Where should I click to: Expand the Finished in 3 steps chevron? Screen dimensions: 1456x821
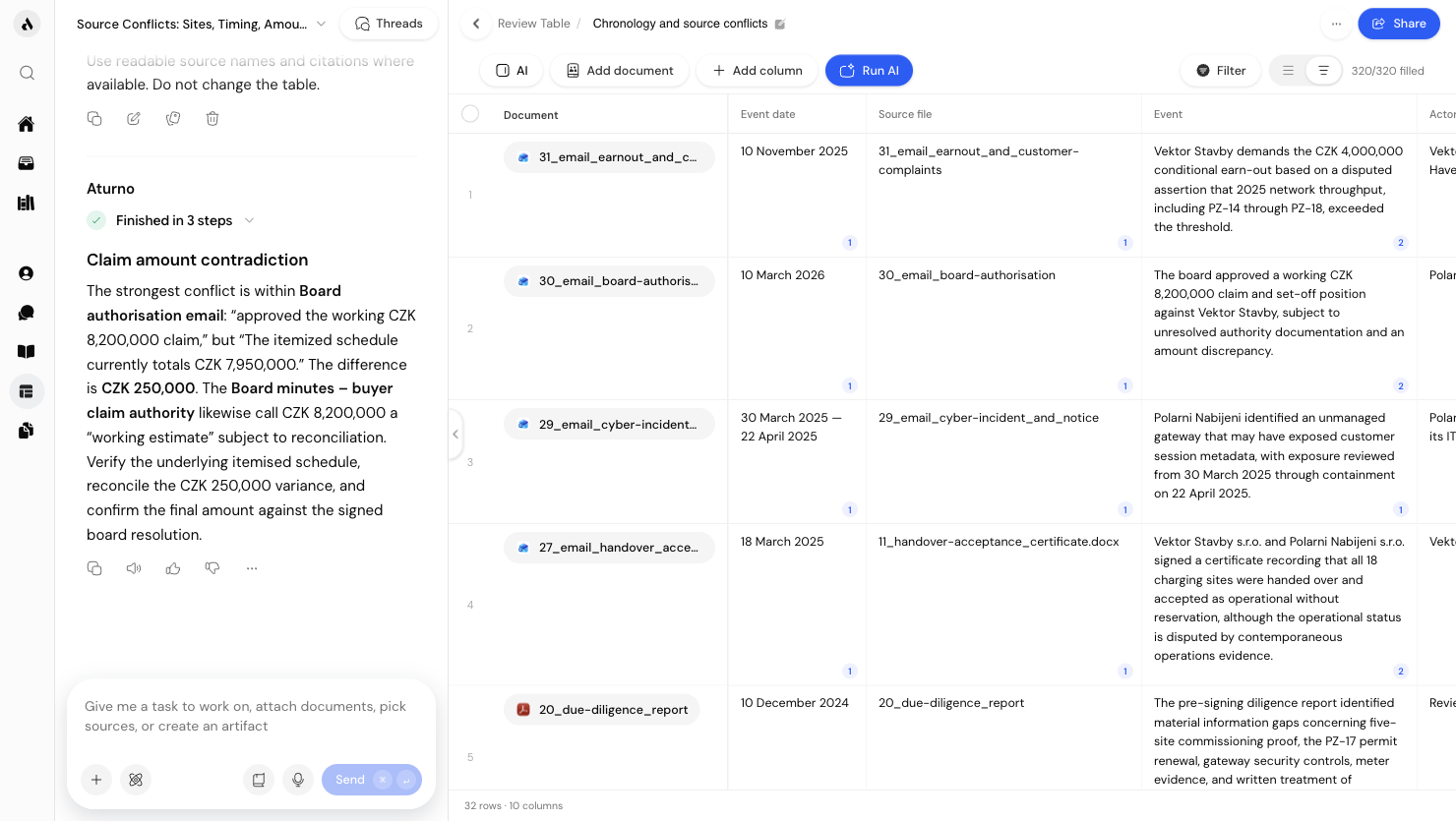pos(249,220)
